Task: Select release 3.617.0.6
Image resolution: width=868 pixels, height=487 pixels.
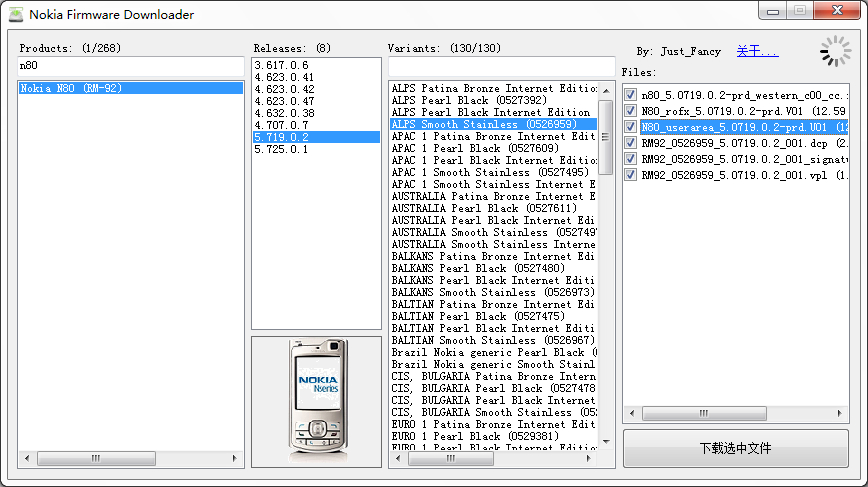Action: pyautogui.click(x=316, y=65)
